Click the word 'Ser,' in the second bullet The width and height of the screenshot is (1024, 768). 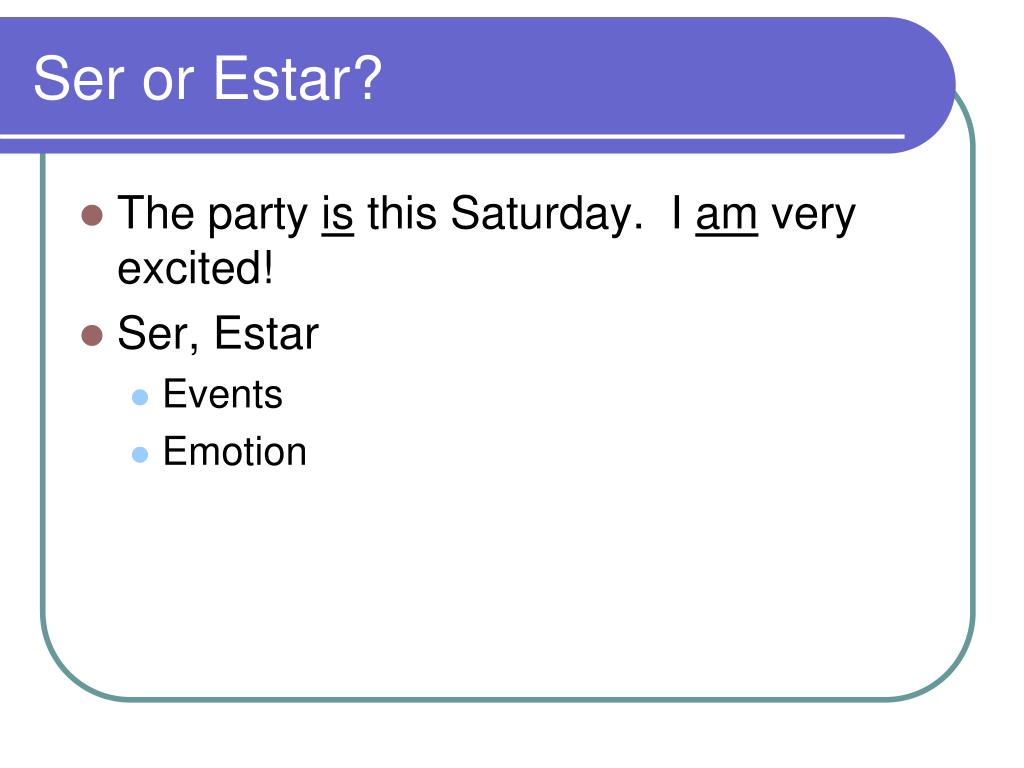pos(158,335)
